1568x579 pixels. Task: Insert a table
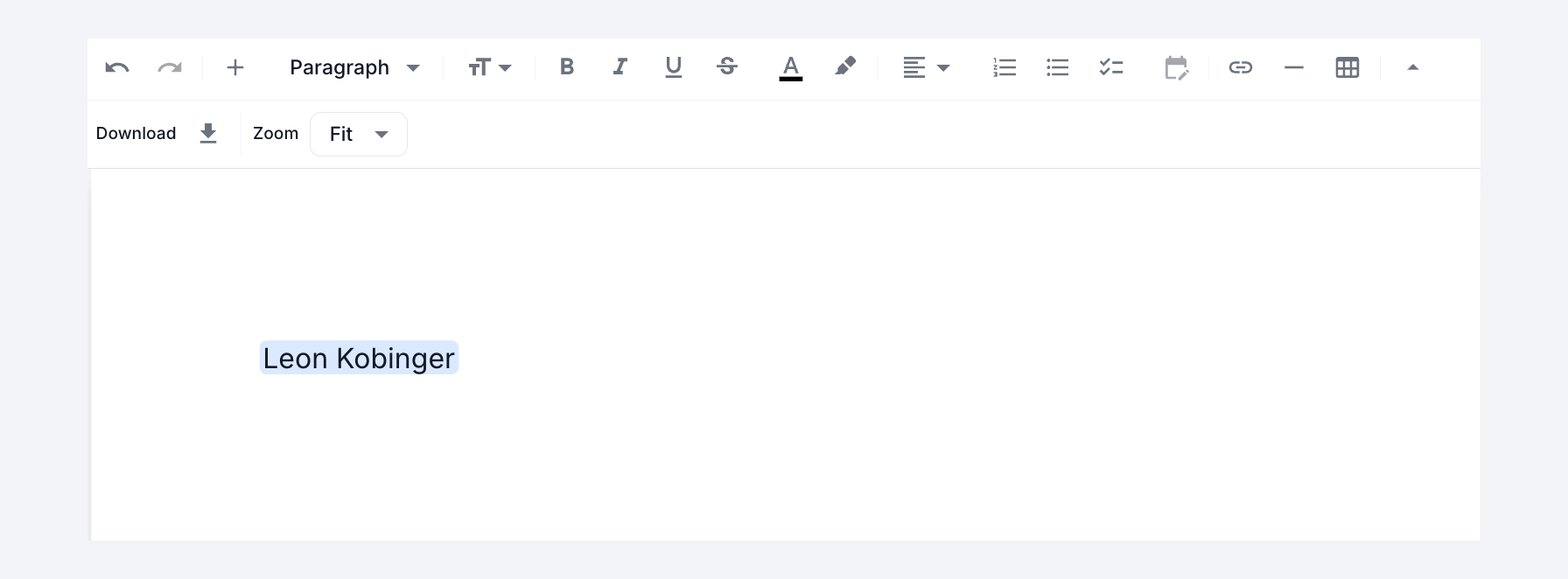point(1347,67)
